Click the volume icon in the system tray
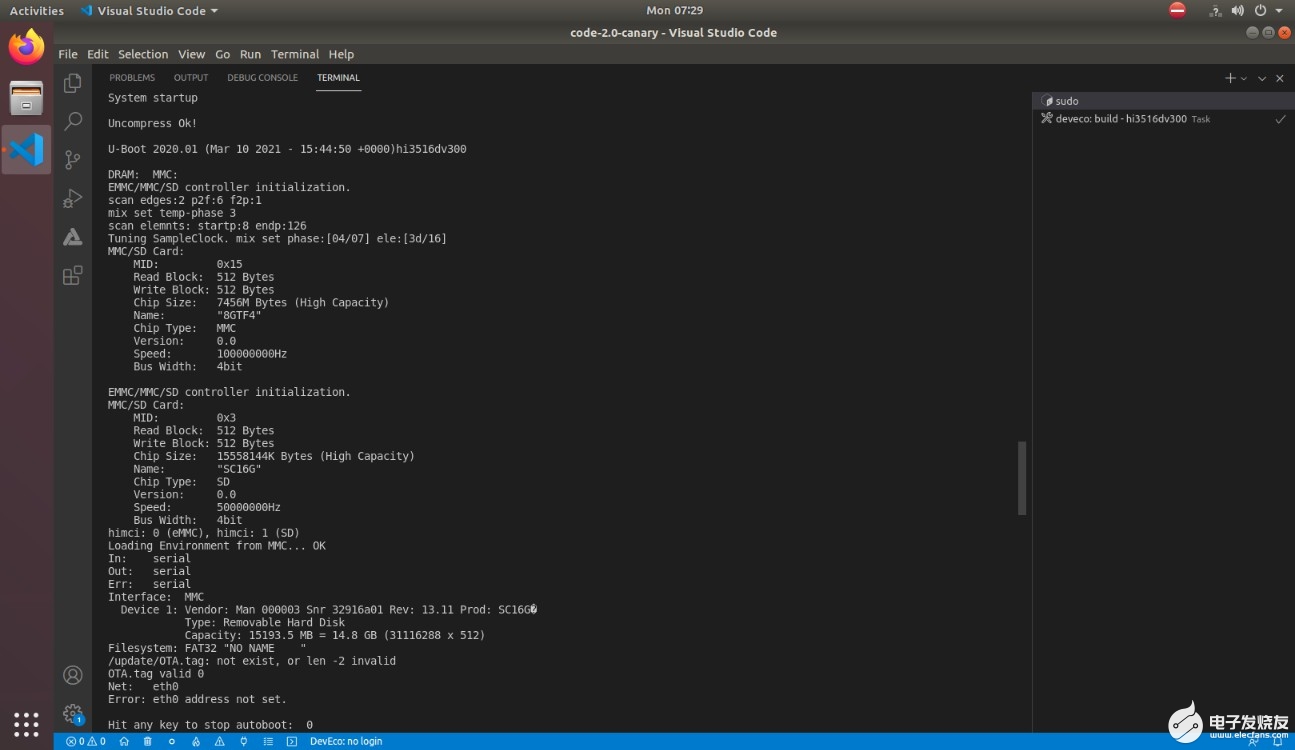This screenshot has width=1295, height=750. pyautogui.click(x=1238, y=10)
